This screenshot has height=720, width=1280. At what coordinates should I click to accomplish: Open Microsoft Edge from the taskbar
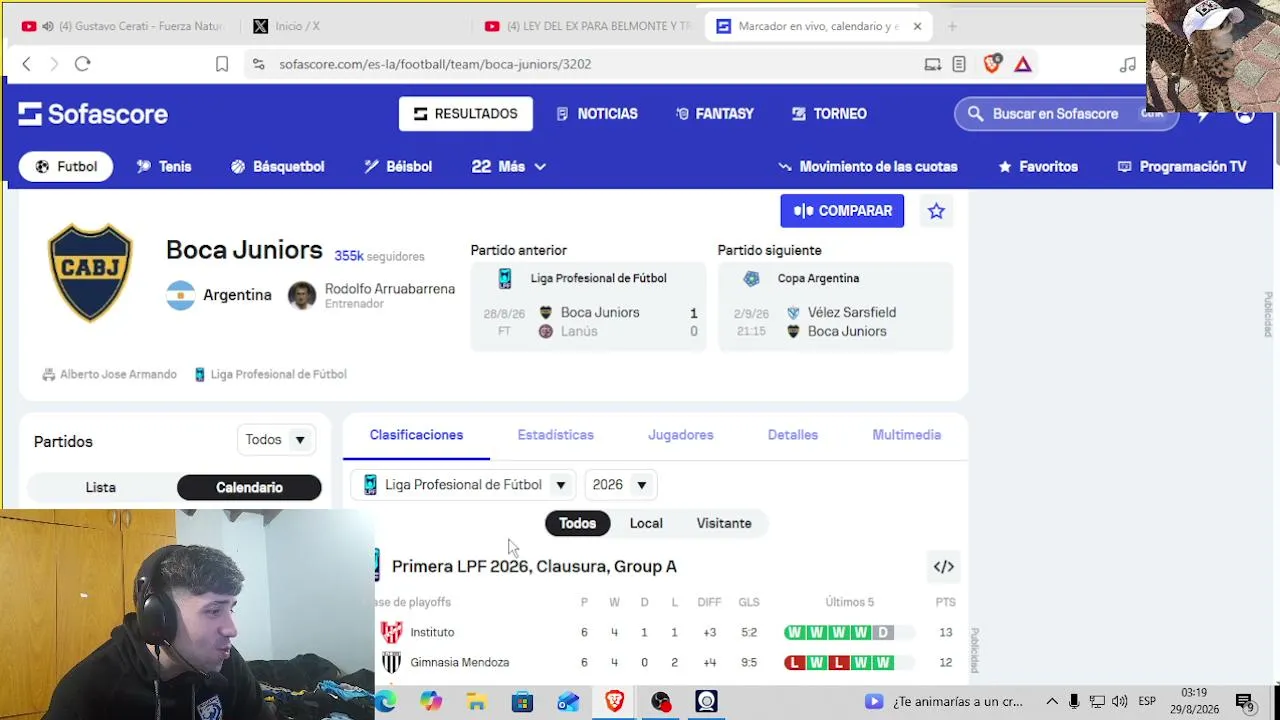point(385,702)
